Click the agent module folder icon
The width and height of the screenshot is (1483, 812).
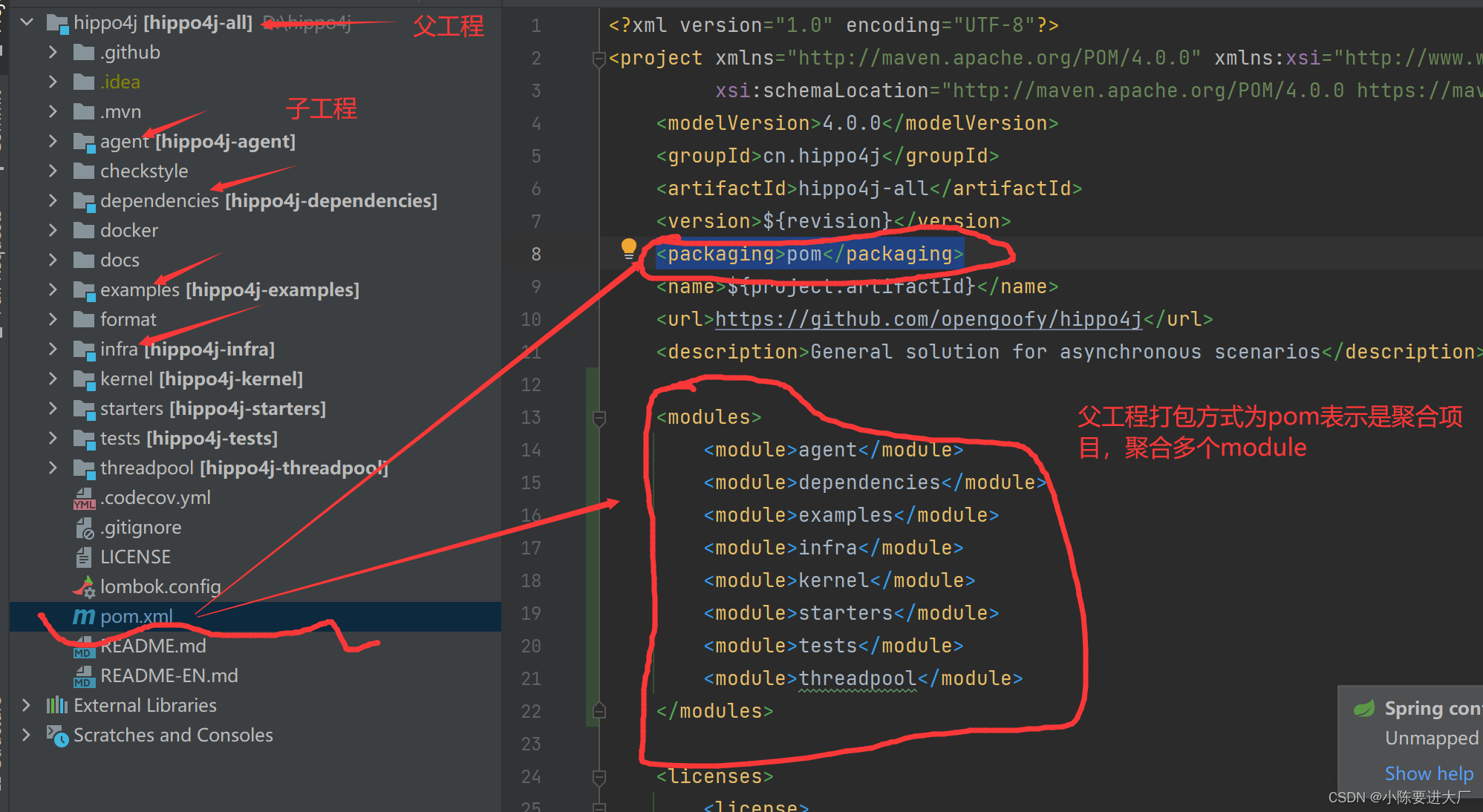[x=84, y=142]
